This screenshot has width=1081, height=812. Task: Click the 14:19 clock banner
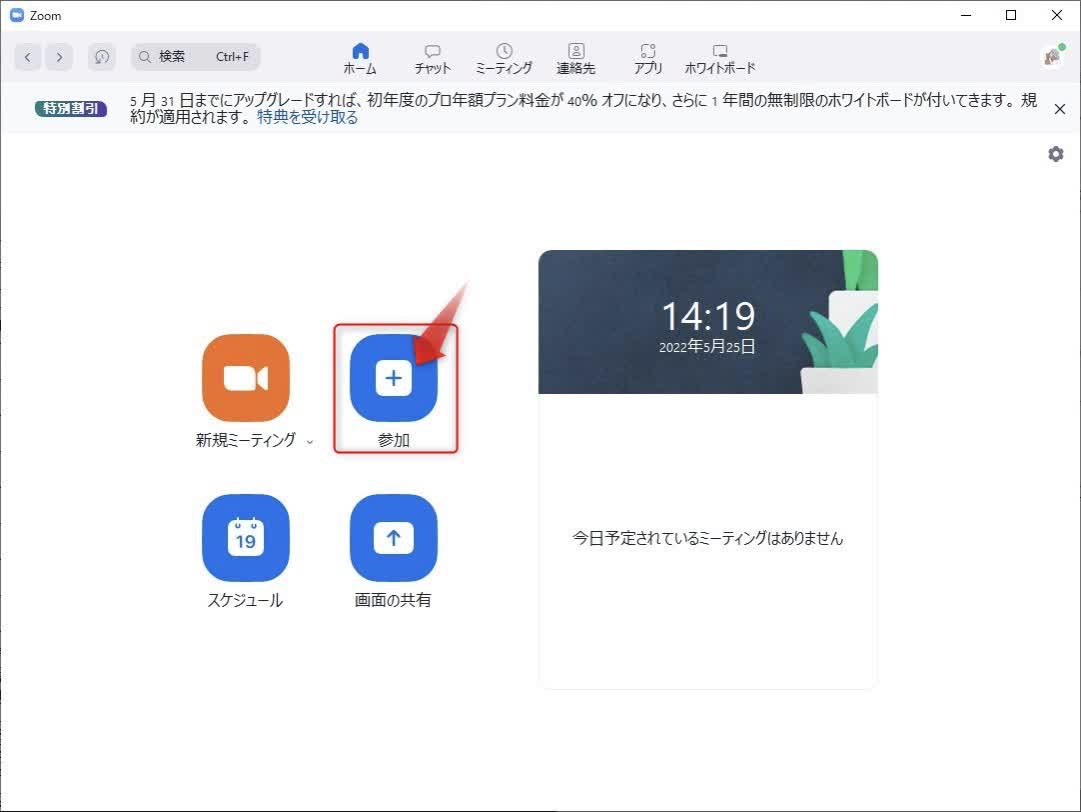point(708,322)
